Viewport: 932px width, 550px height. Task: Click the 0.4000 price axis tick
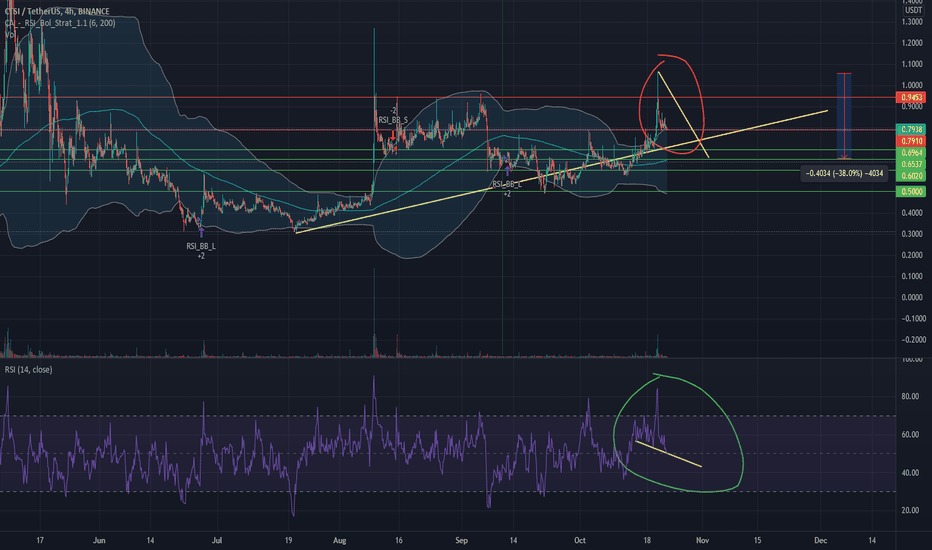click(x=912, y=213)
